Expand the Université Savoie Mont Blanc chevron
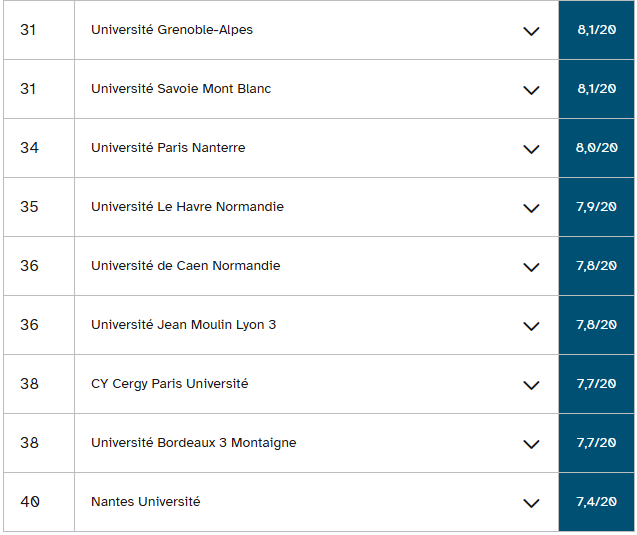 tap(531, 90)
